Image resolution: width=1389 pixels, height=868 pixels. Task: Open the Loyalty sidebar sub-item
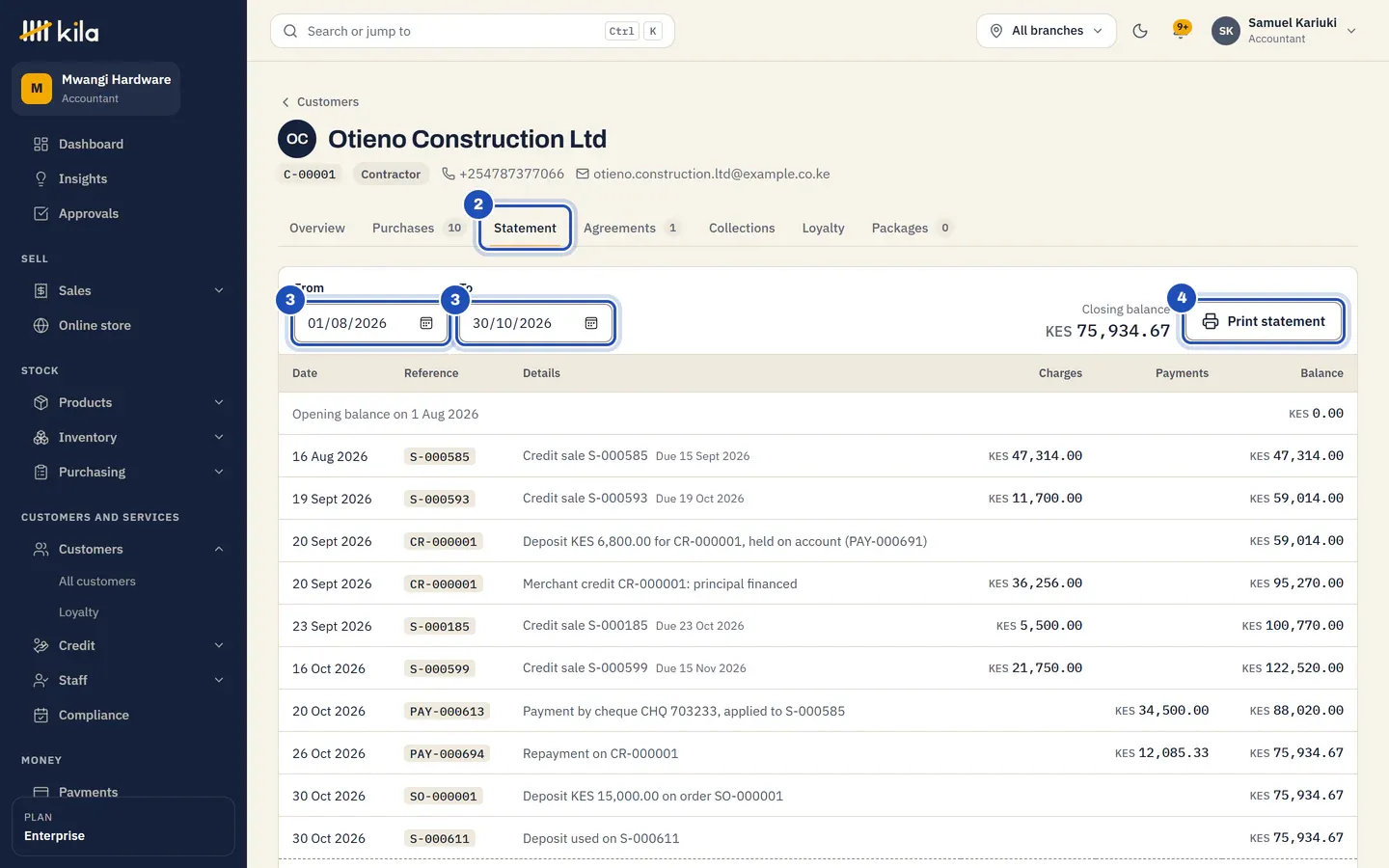[79, 612]
